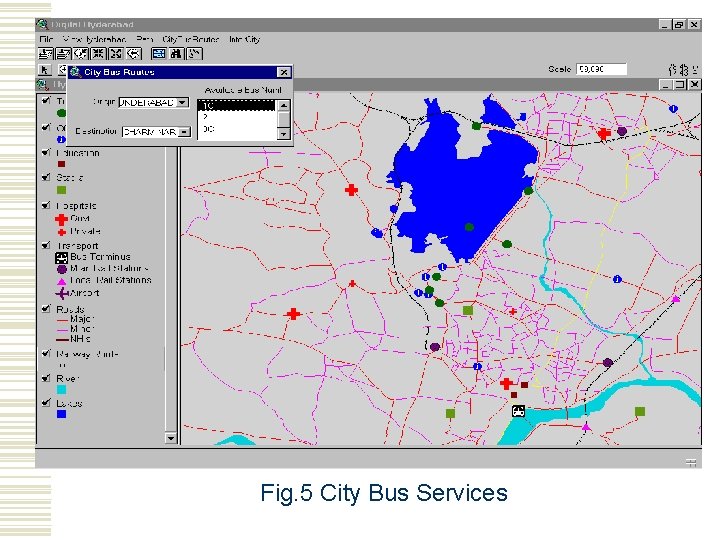720x540 pixels.
Task: Click the purple circle Main Rail Stations symbol
Action: click(62, 269)
